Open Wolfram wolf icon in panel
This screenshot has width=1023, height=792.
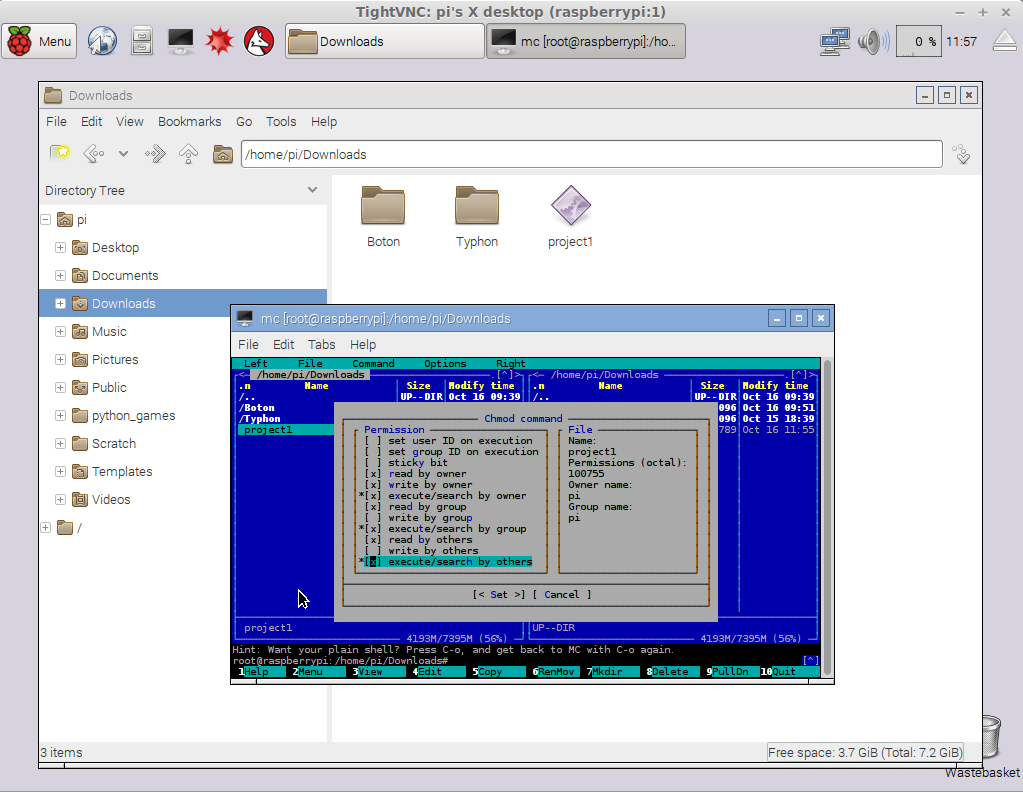259,41
